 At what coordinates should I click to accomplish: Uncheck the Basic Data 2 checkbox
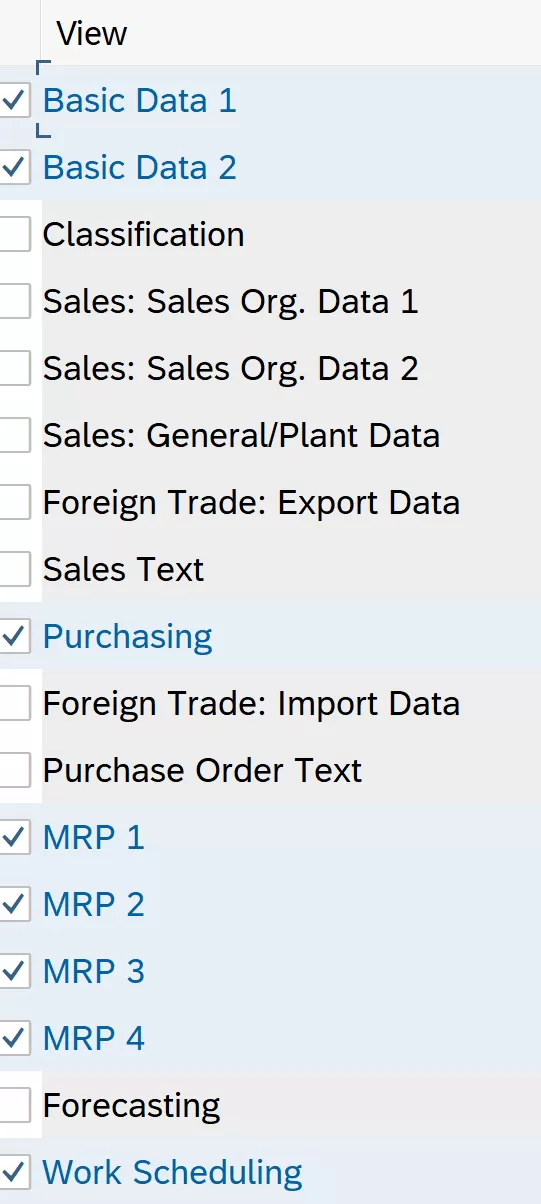coord(14,167)
